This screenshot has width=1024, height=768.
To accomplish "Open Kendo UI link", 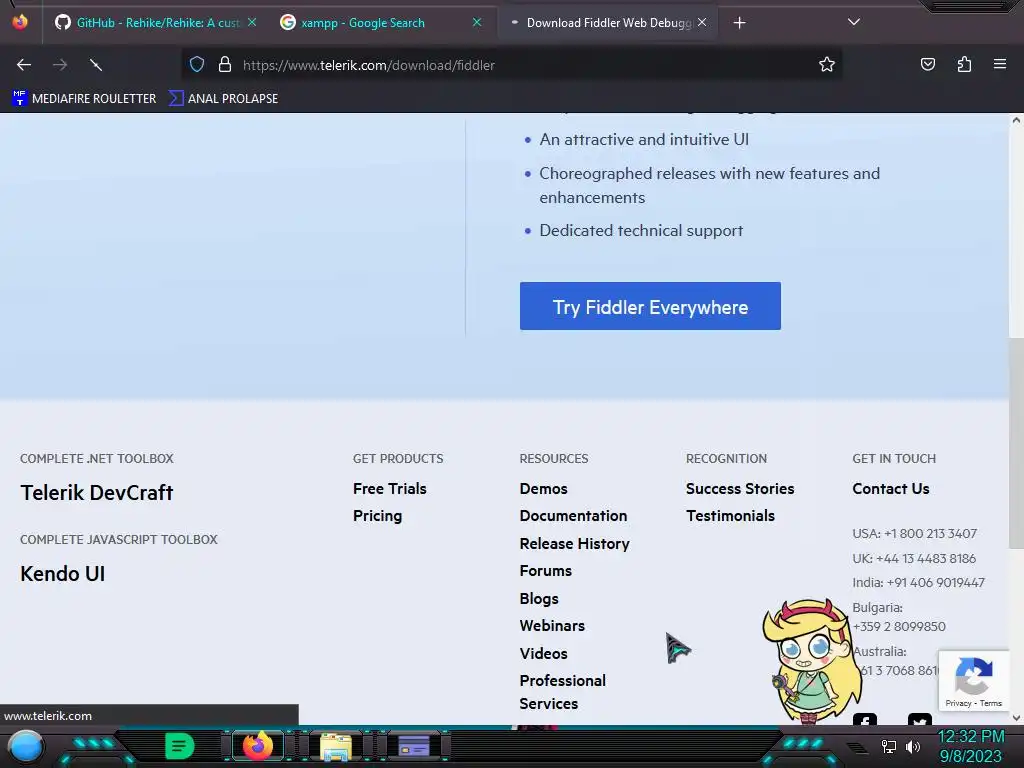I will (63, 573).
